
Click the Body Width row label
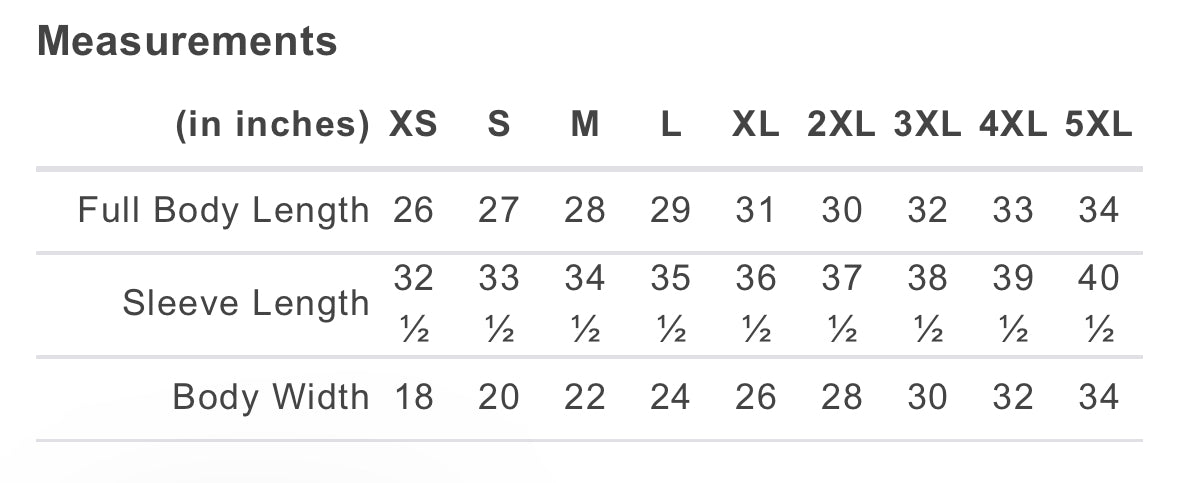point(271,396)
